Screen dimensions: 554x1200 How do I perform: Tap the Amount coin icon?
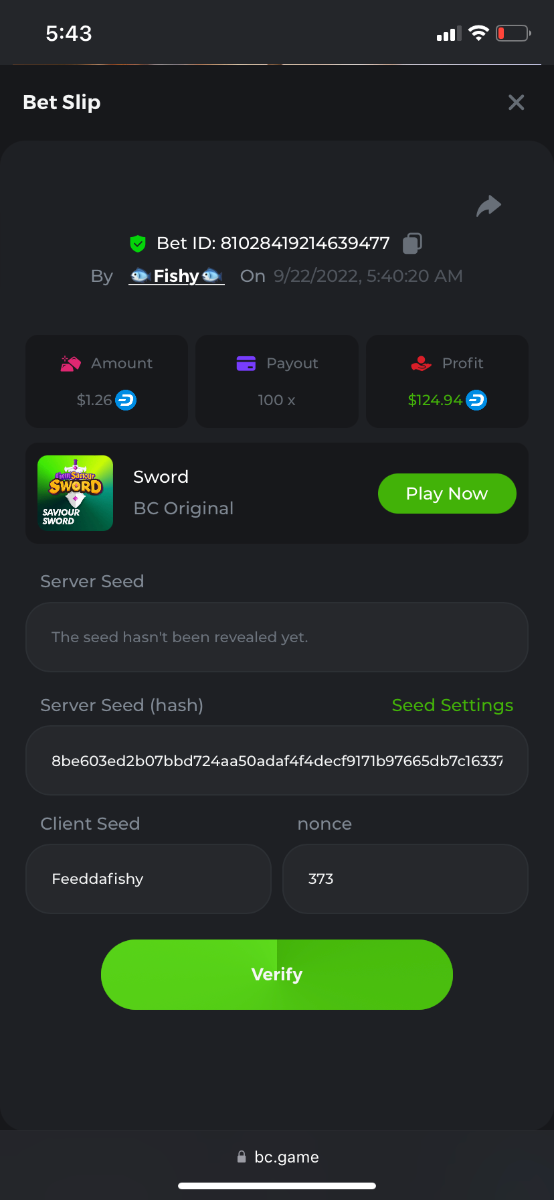coord(70,363)
